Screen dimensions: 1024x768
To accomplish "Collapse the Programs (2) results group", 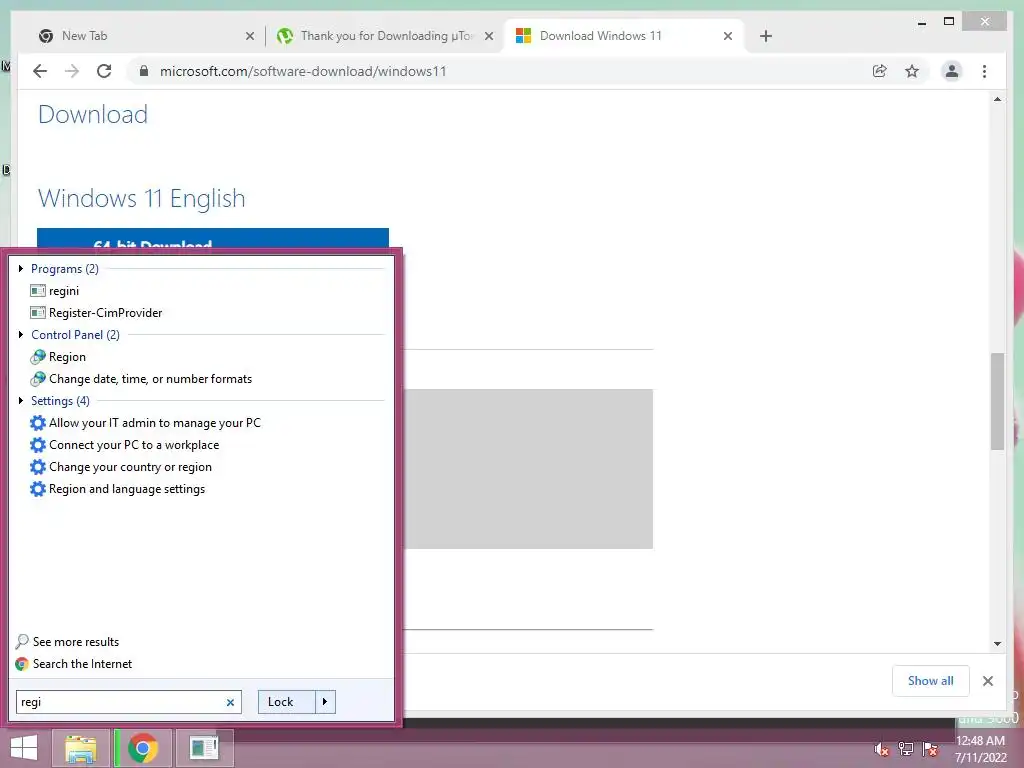I will [21, 268].
